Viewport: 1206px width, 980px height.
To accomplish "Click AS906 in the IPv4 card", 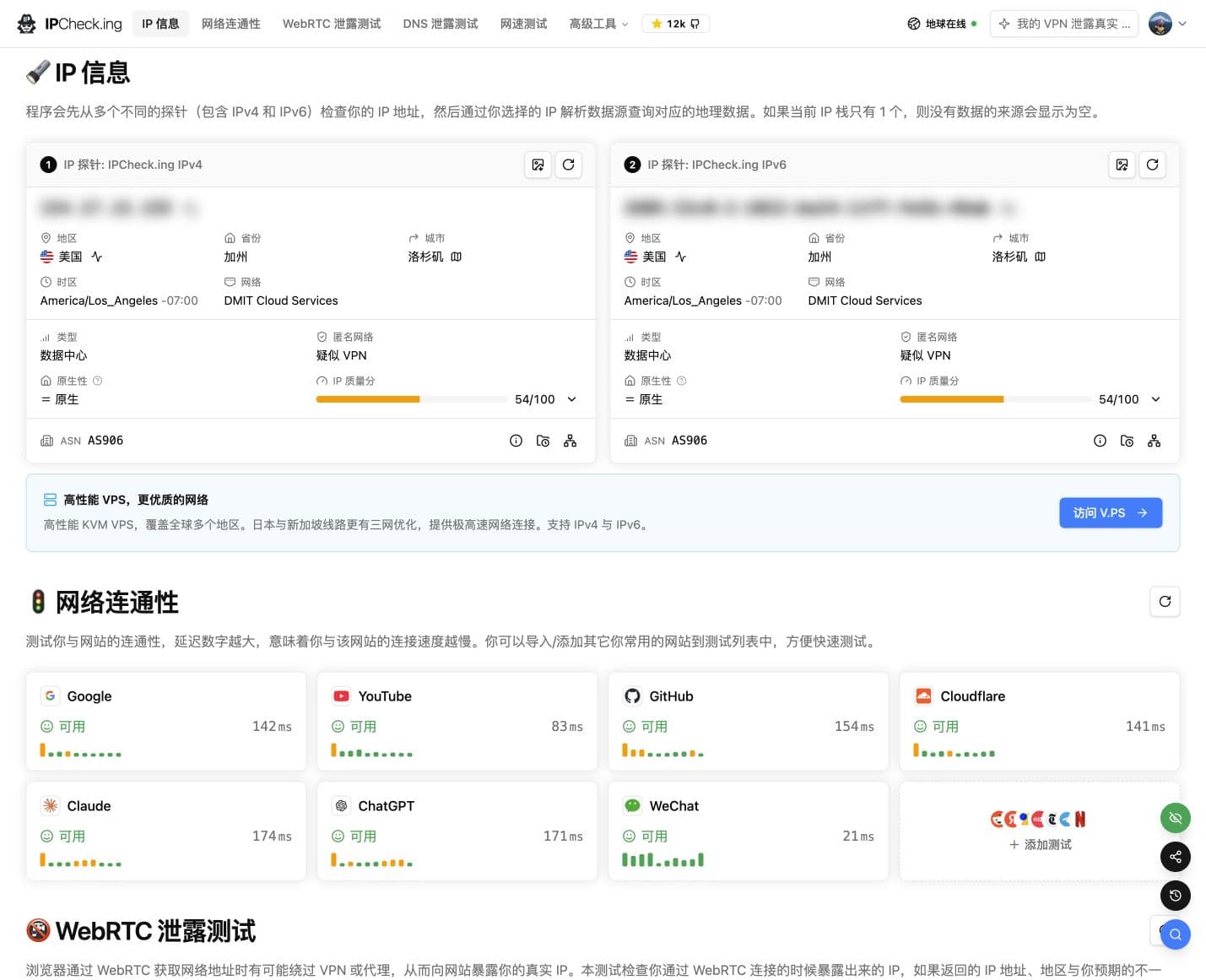I will (x=105, y=441).
